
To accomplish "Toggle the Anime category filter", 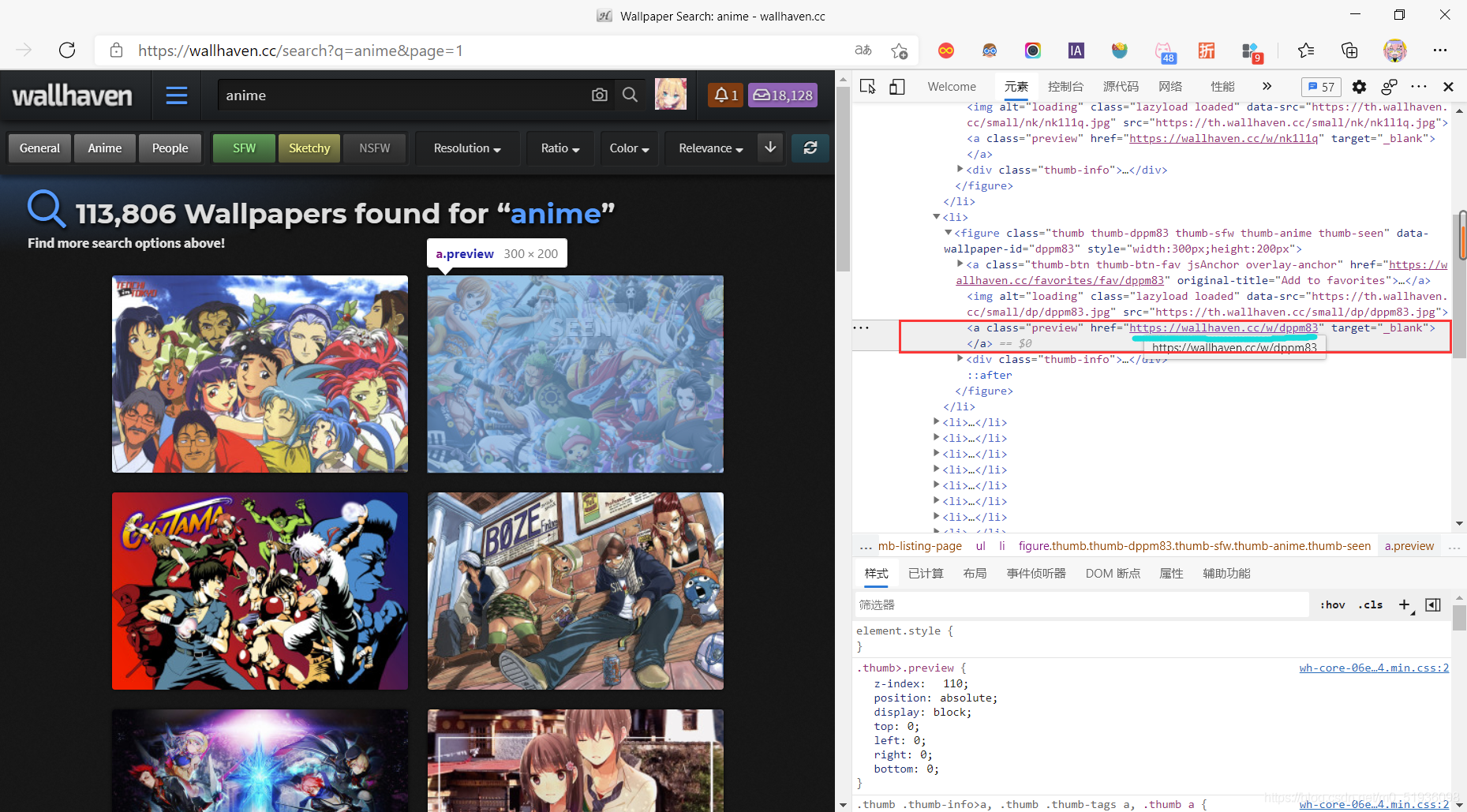I will [105, 148].
